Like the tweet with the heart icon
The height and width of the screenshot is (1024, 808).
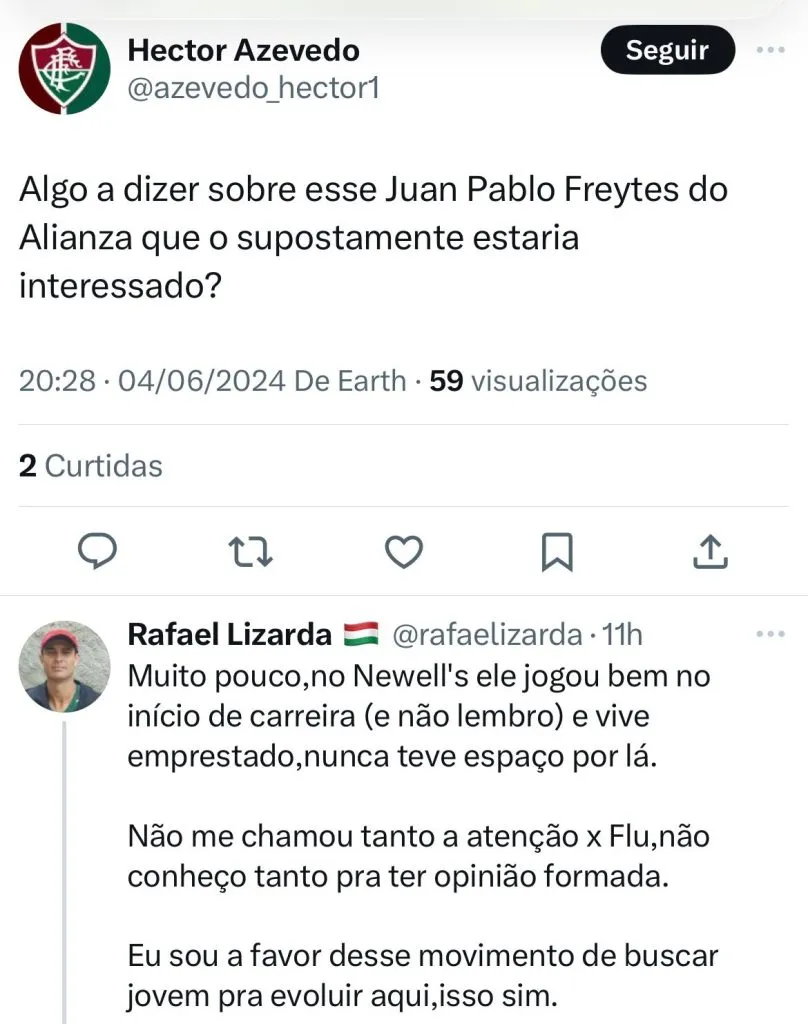[x=404, y=551]
